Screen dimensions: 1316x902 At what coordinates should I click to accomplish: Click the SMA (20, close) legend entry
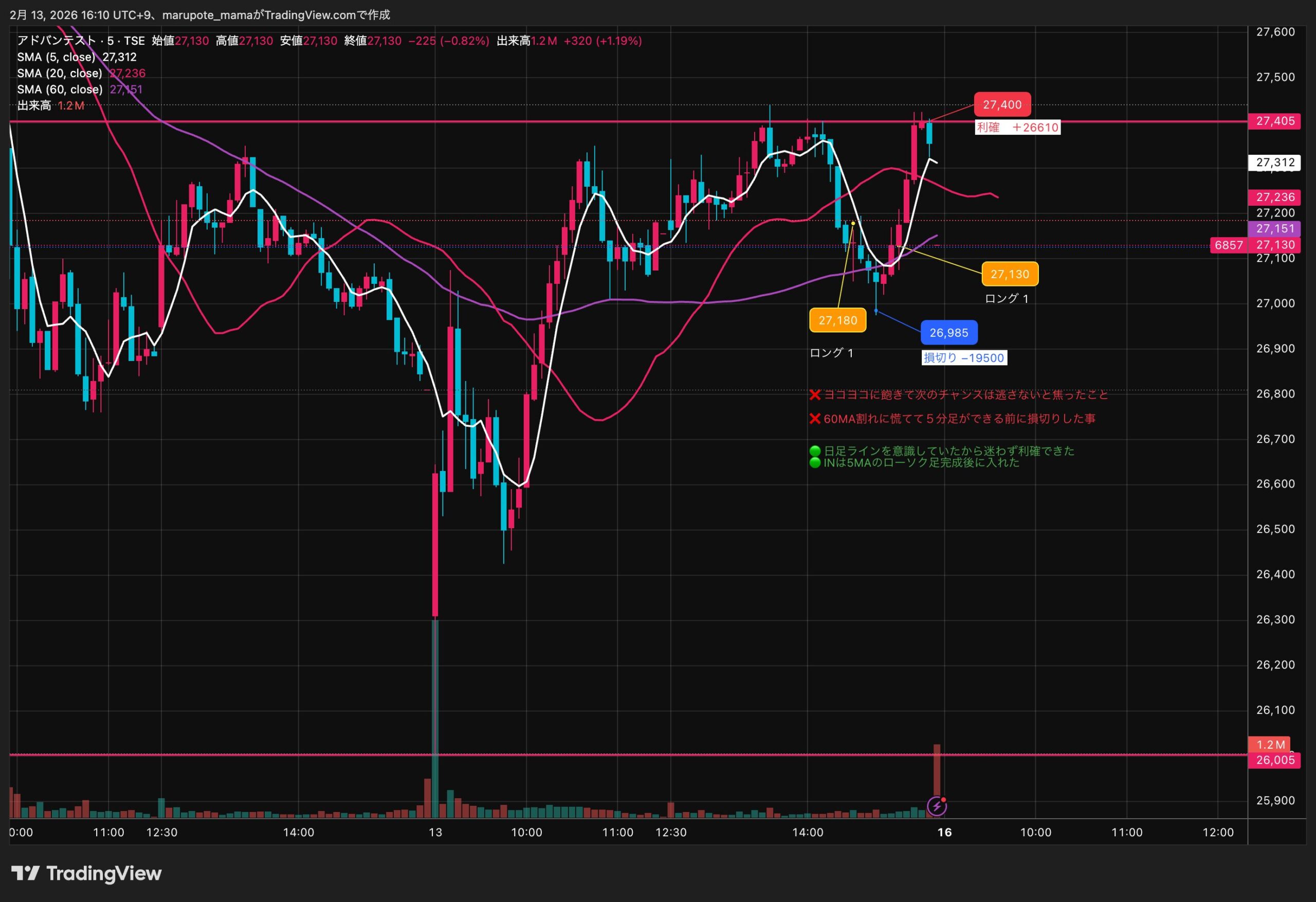point(60,73)
